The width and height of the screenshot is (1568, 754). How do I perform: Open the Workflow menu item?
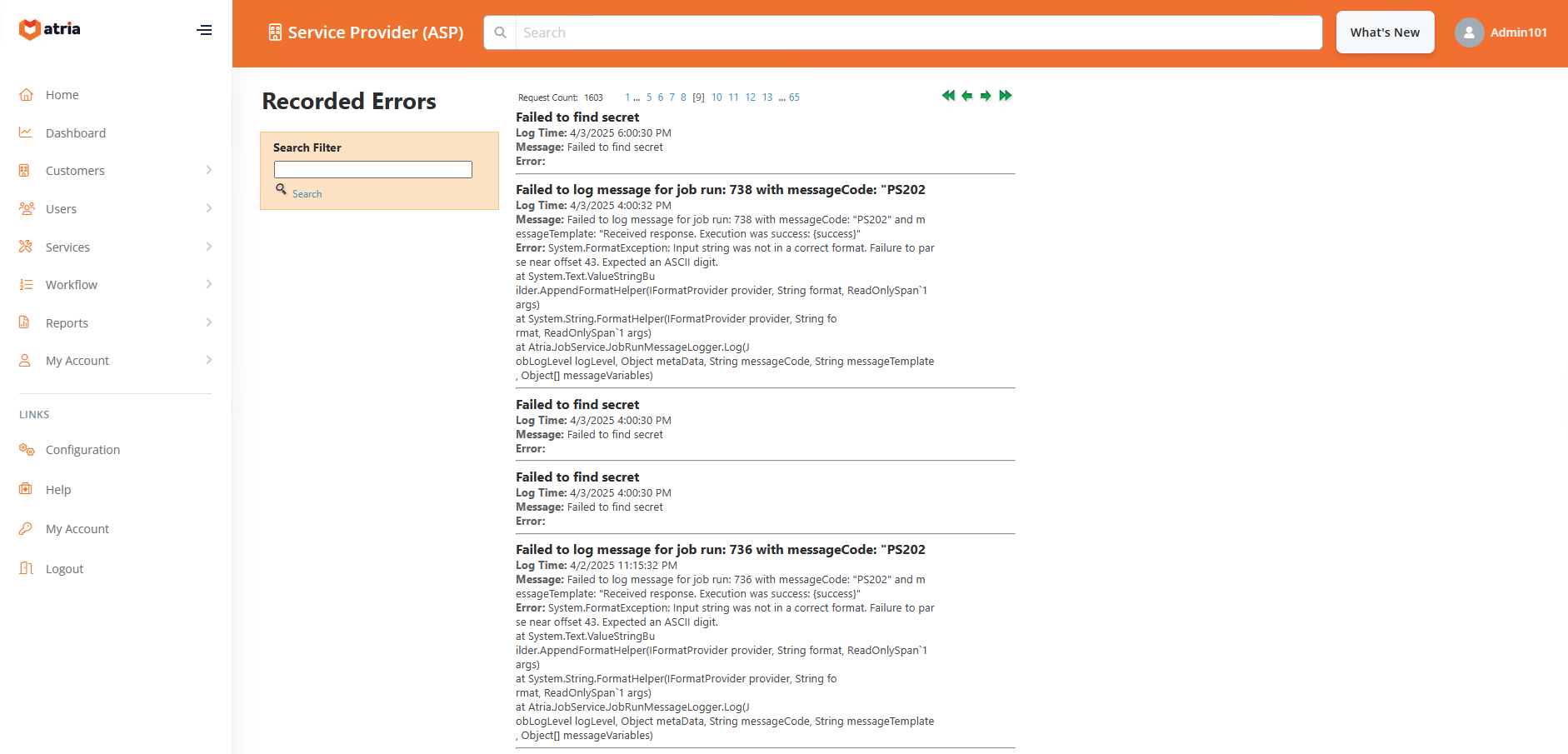72,285
